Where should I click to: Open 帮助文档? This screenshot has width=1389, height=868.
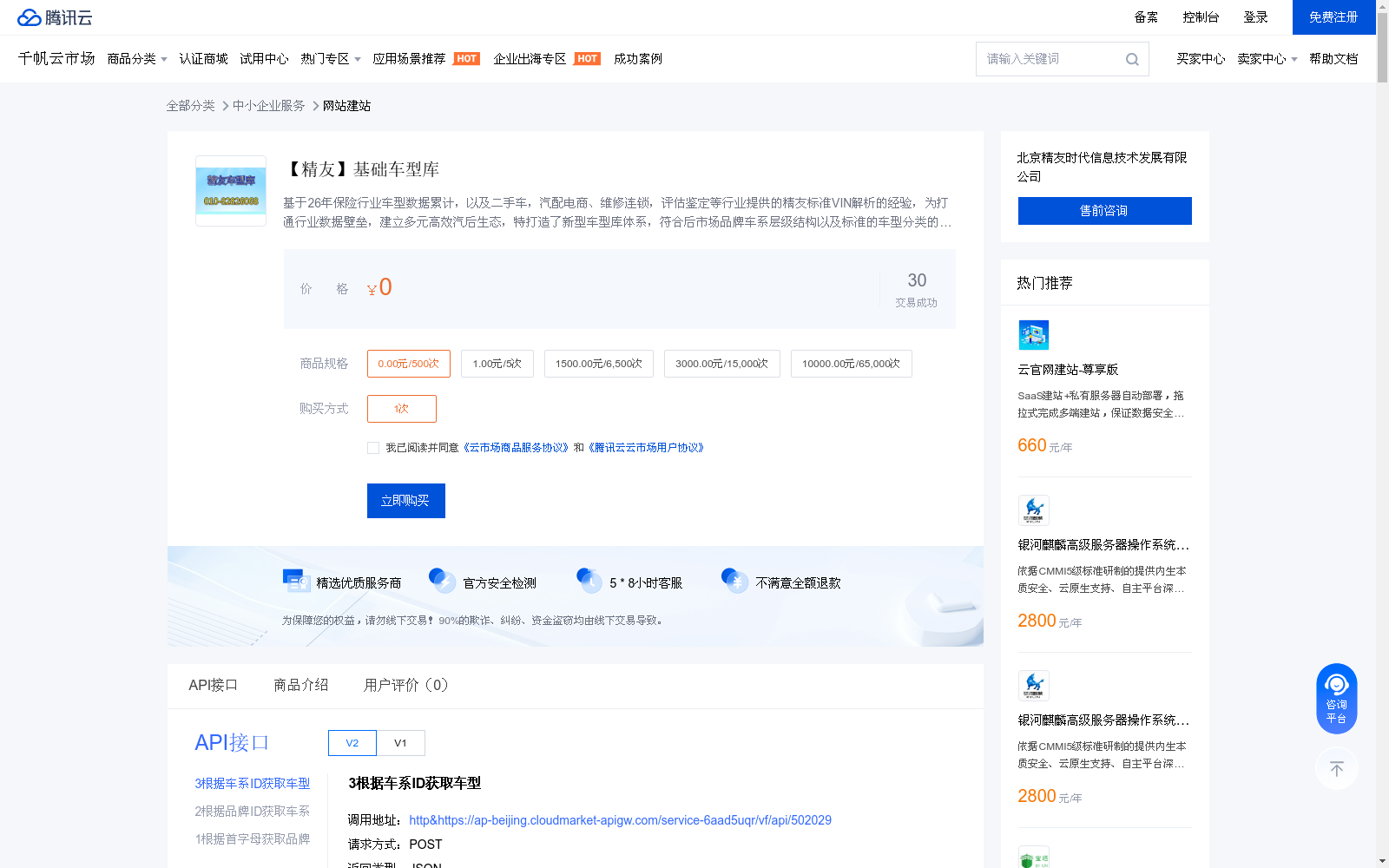tap(1333, 59)
